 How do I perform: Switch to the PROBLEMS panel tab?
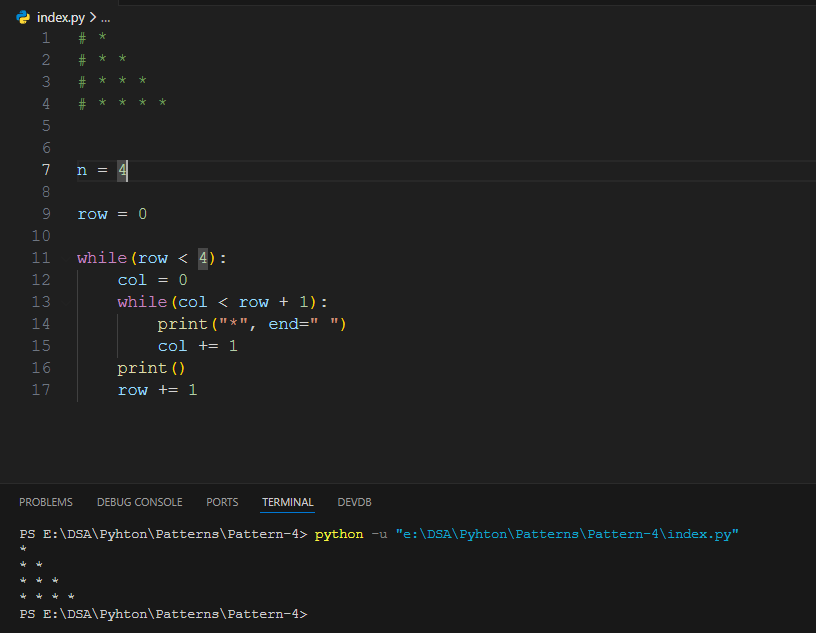46,502
